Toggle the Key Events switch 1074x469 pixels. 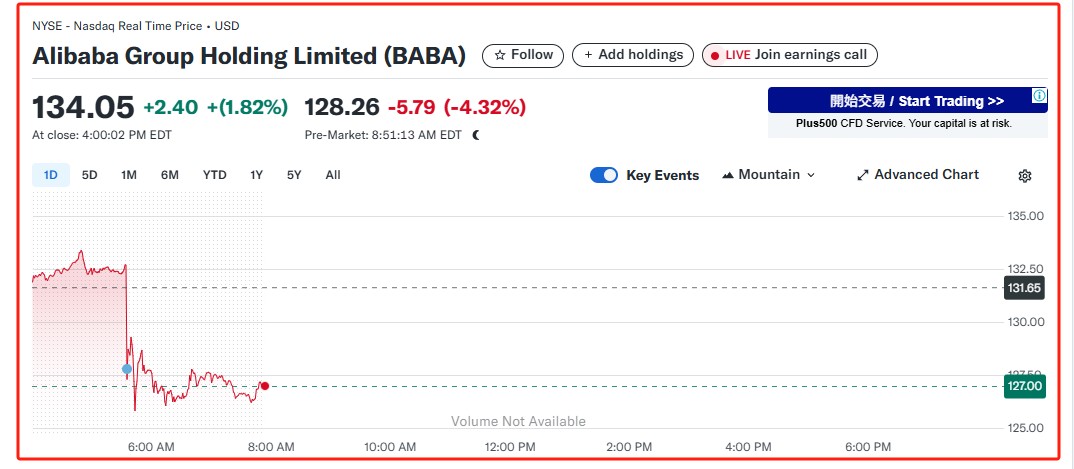pos(604,175)
